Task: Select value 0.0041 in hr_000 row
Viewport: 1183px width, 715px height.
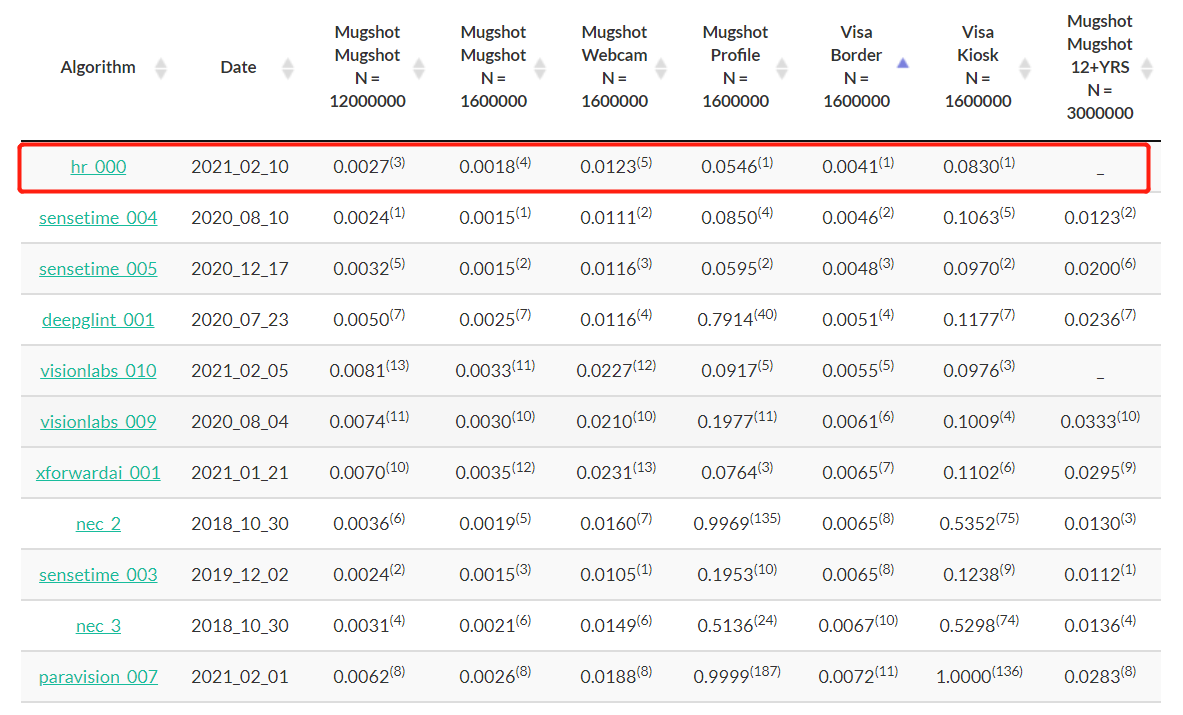Action: (x=850, y=167)
